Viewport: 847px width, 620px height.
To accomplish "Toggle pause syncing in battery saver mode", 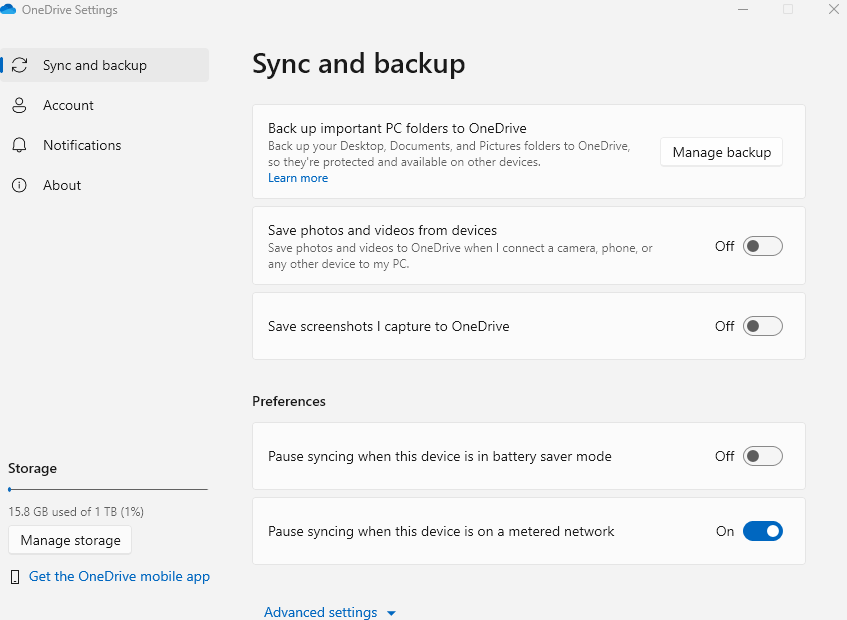I will coord(762,456).
